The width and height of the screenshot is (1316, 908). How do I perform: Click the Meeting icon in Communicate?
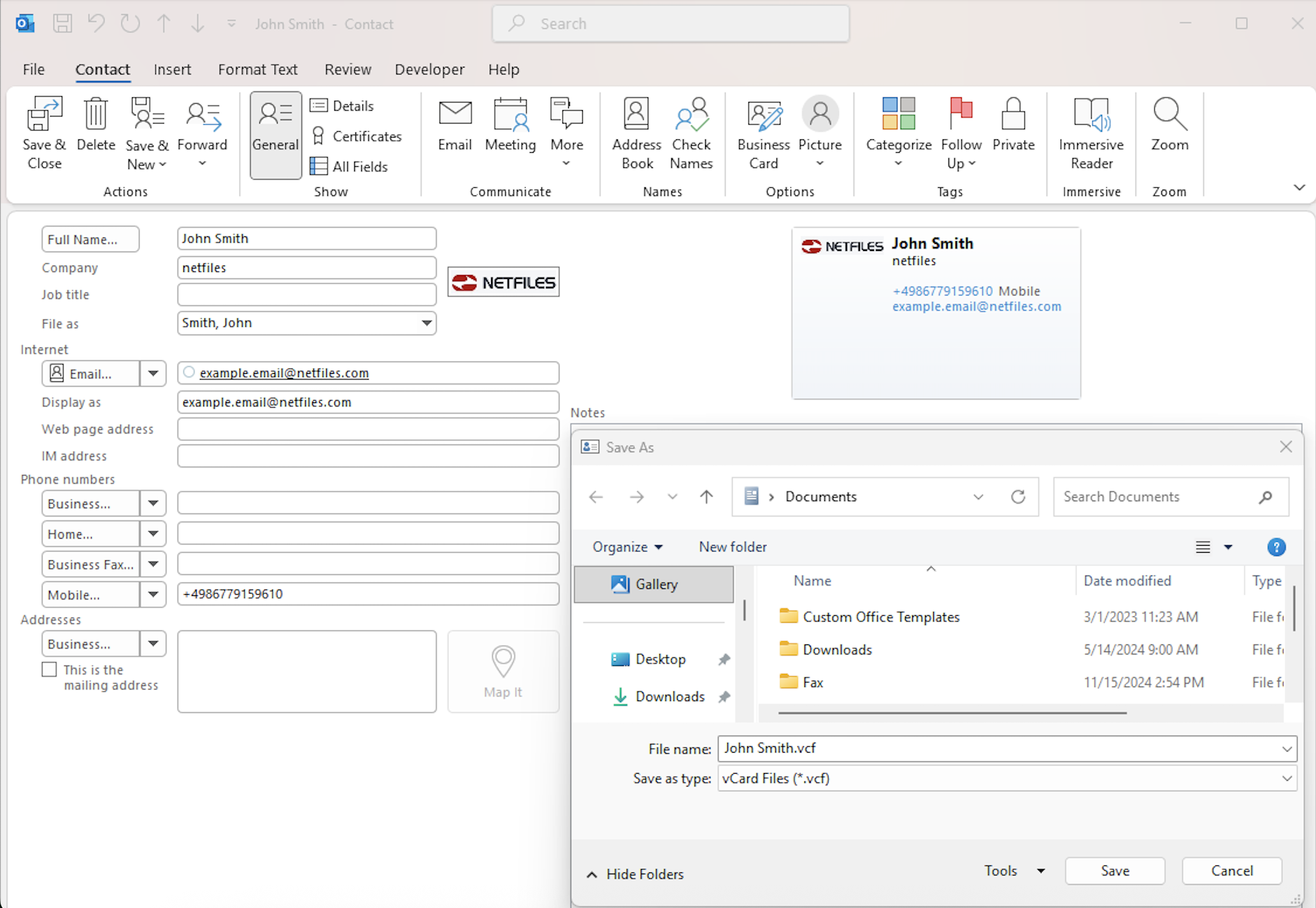coord(510,115)
